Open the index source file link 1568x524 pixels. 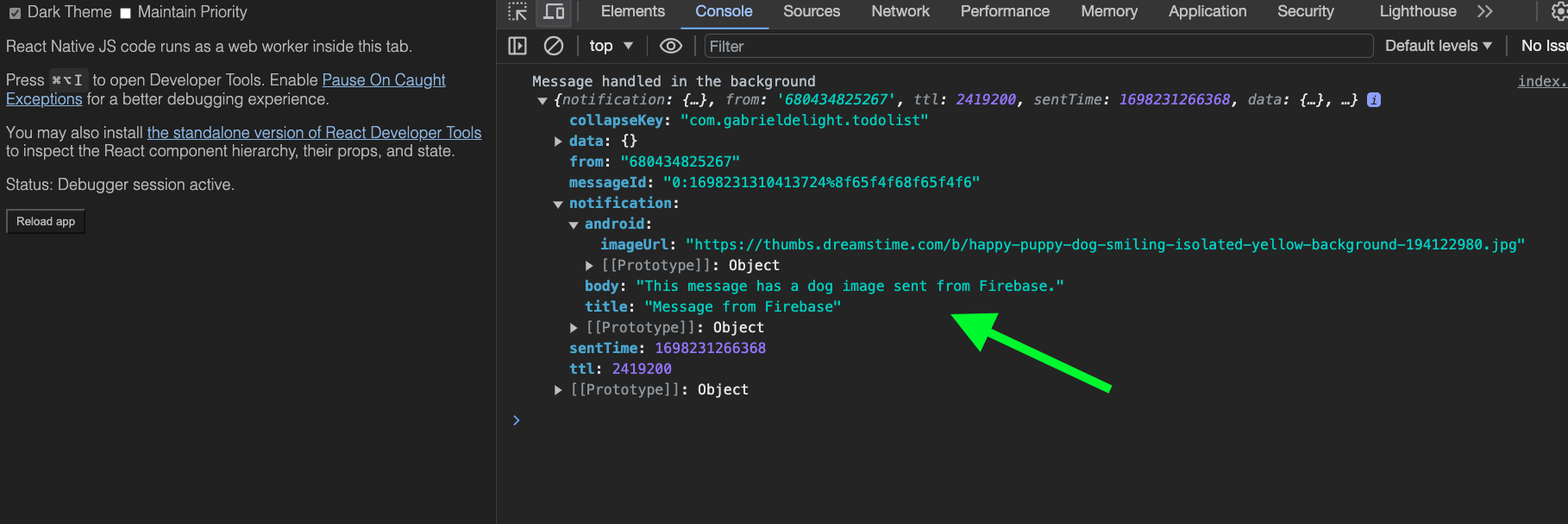tap(1542, 81)
